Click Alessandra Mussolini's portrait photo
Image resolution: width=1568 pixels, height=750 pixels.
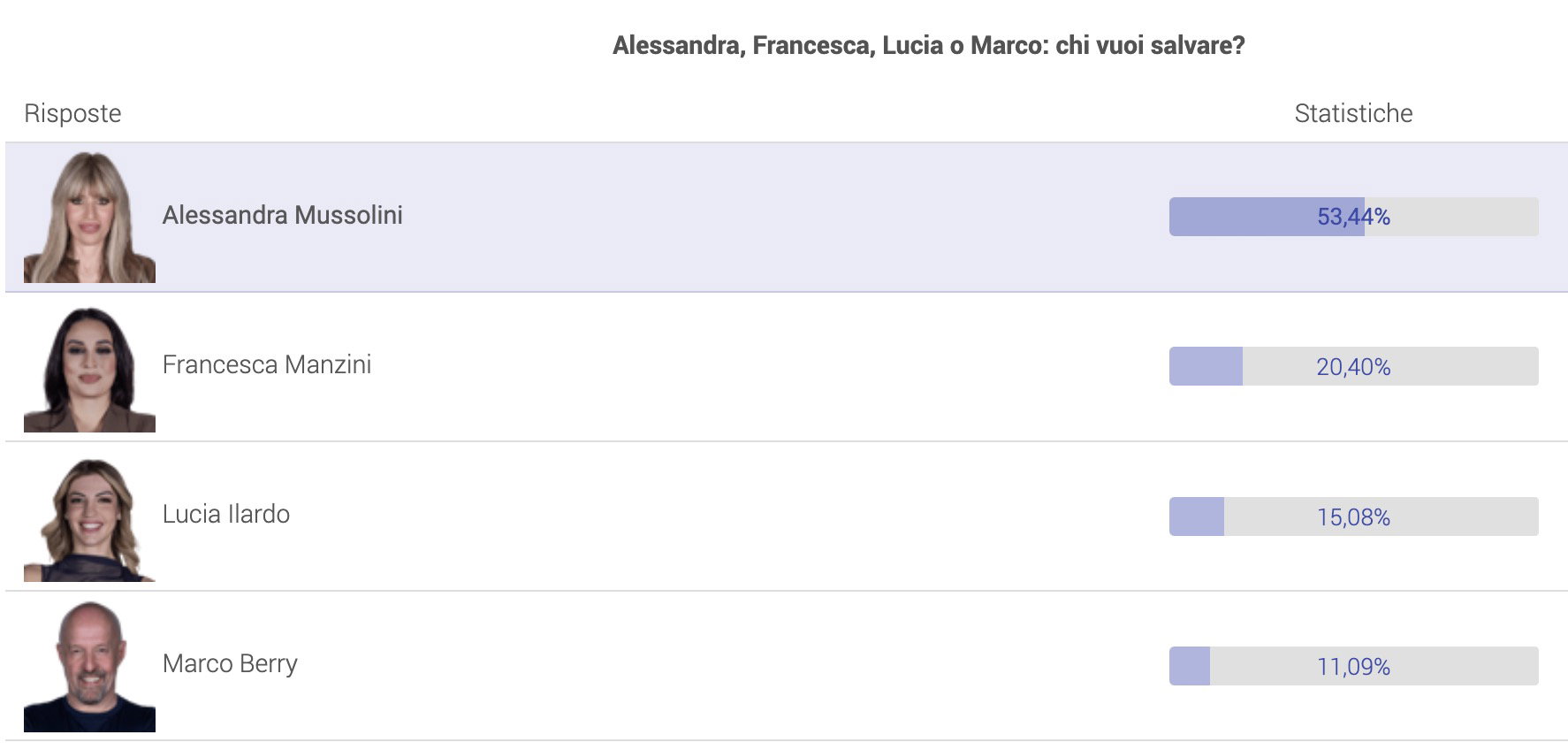89,218
